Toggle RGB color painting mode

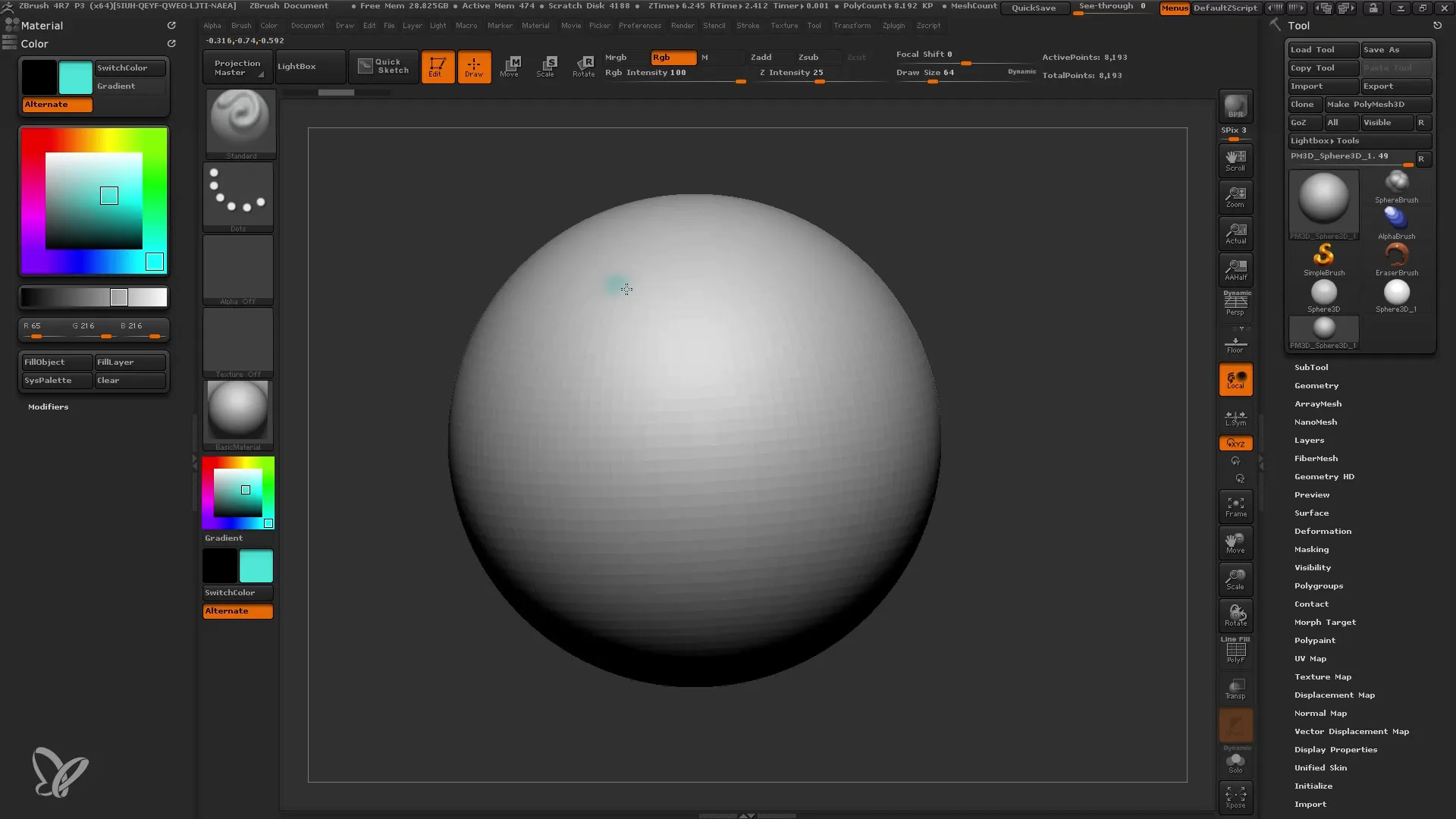click(665, 57)
